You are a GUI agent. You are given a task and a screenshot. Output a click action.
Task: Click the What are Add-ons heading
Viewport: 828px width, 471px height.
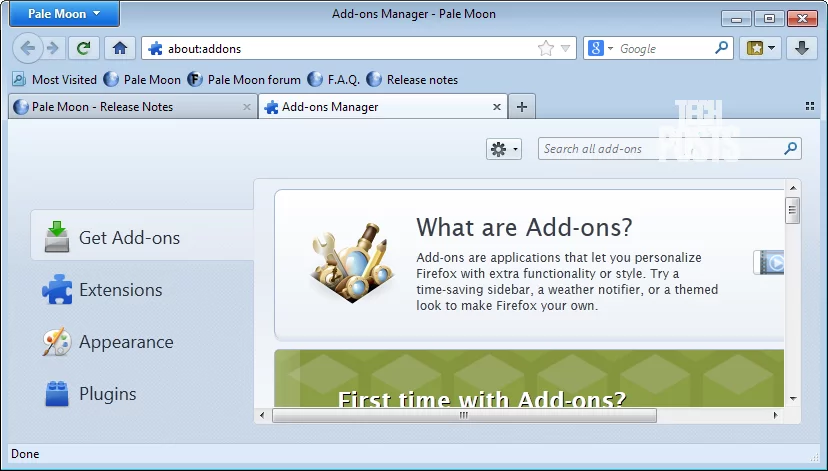524,228
